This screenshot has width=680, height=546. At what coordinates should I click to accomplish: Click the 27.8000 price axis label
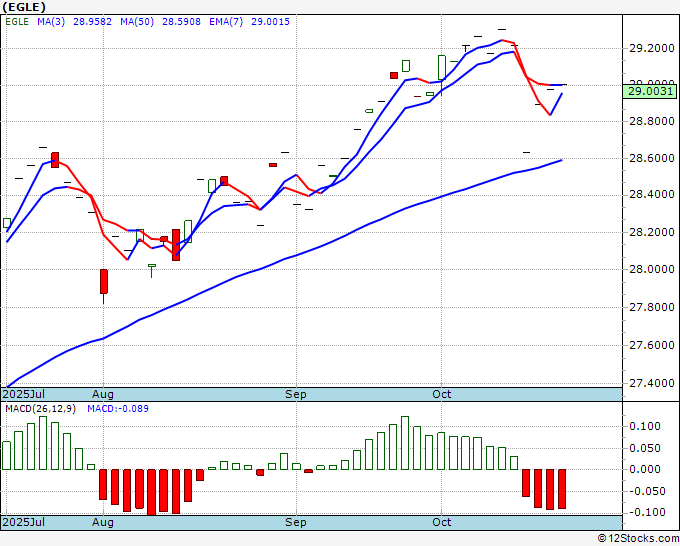[x=652, y=307]
